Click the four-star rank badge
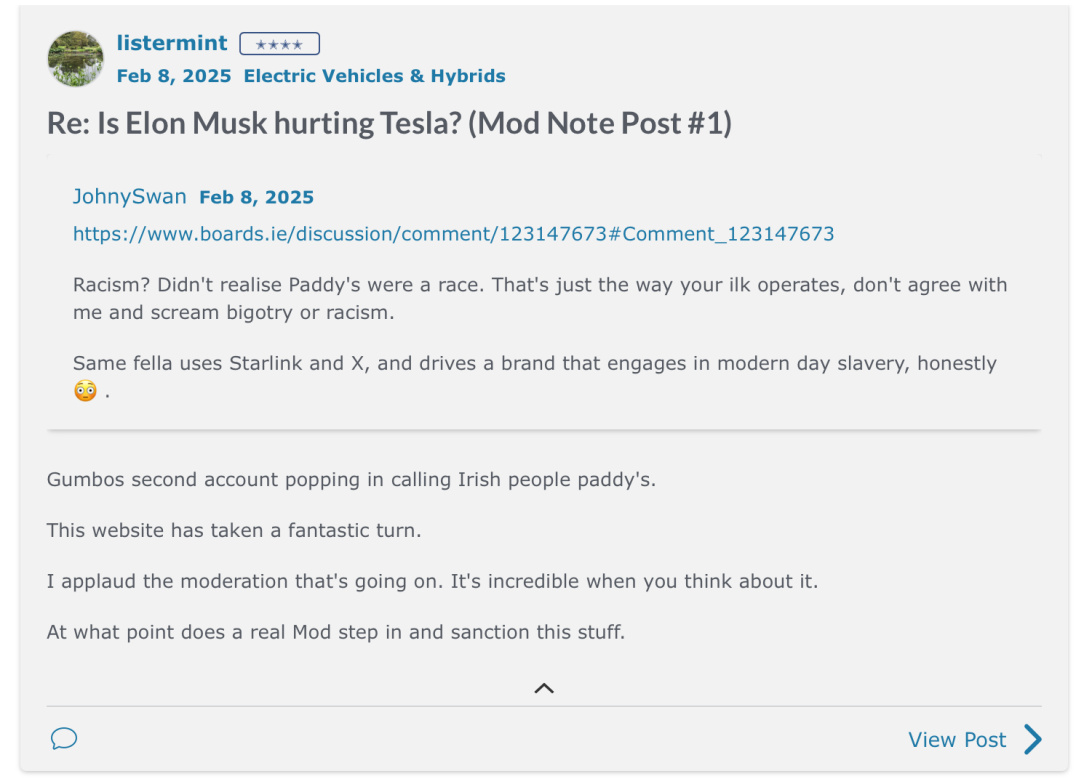 [279, 44]
